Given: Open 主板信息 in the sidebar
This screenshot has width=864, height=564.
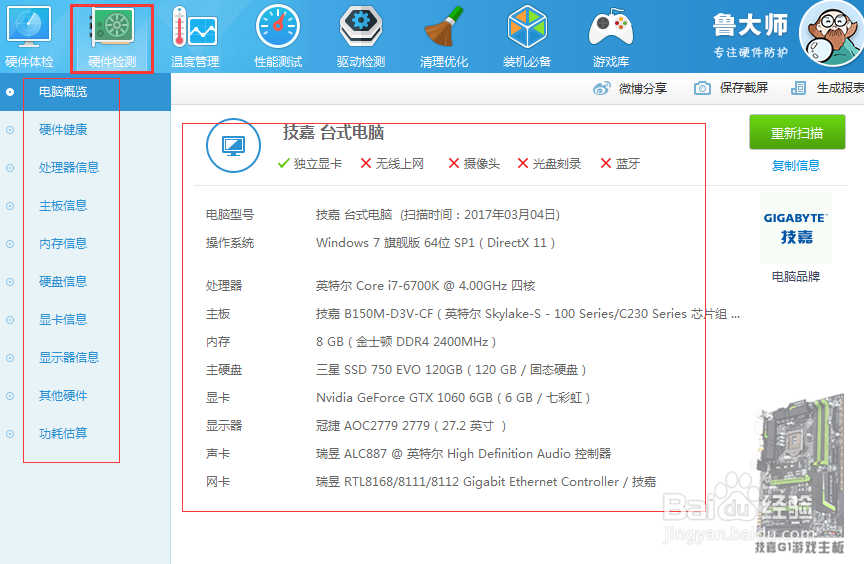Looking at the screenshot, I should [x=63, y=206].
